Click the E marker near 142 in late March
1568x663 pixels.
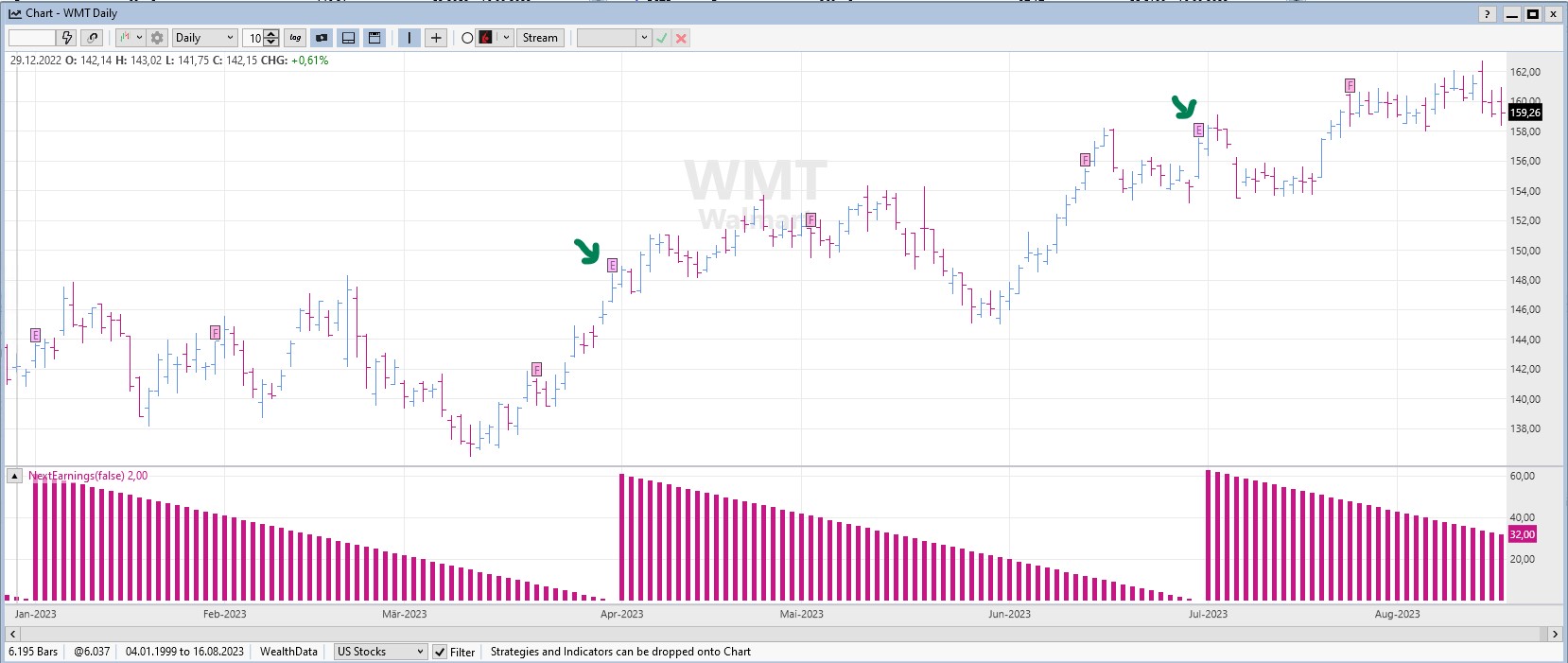coord(537,369)
